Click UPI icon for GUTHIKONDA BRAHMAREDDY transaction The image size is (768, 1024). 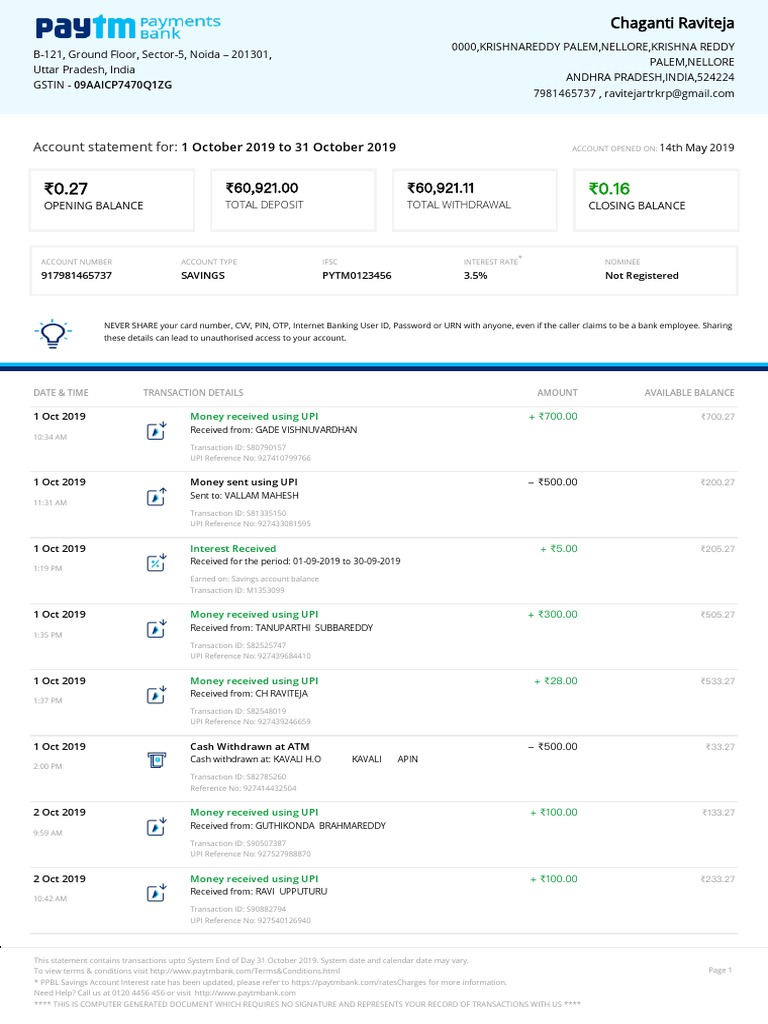click(156, 826)
